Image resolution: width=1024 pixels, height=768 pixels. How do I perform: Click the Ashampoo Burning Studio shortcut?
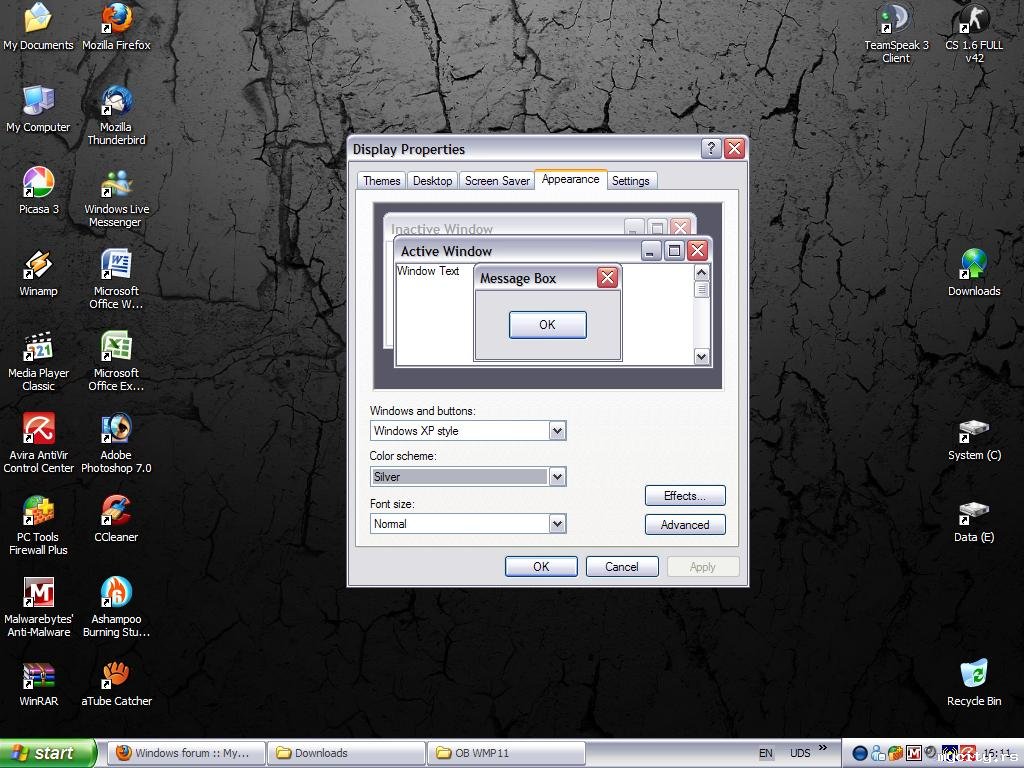116,608
